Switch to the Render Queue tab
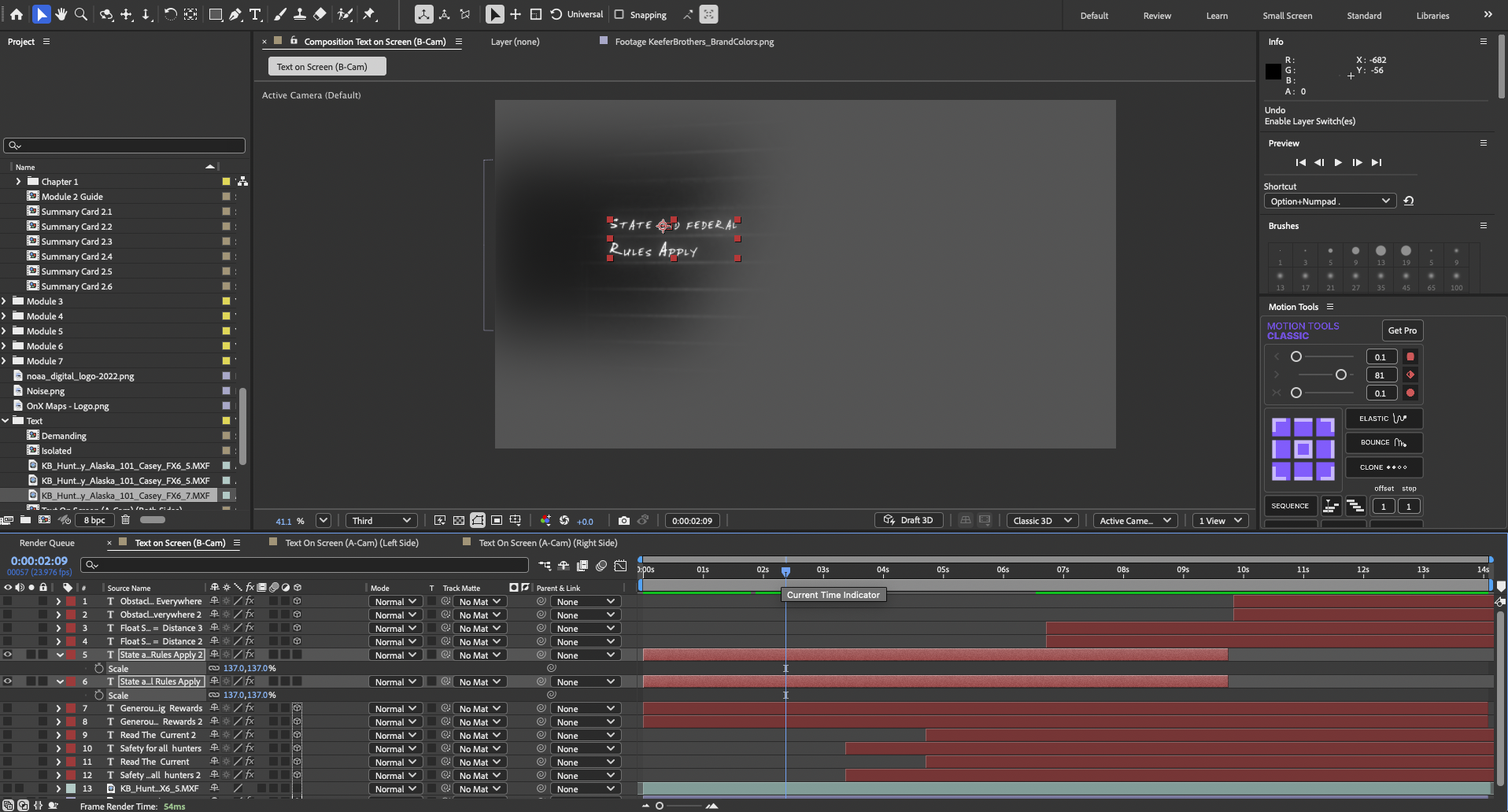The height and width of the screenshot is (812, 1508). [x=47, y=543]
